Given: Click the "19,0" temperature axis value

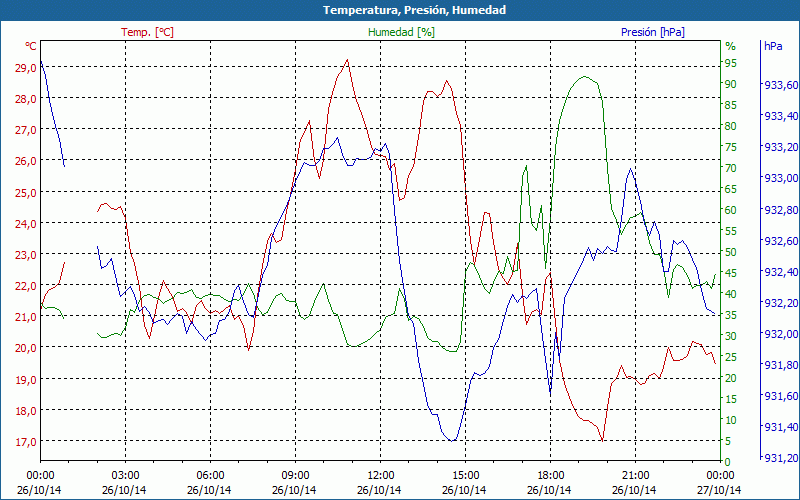Looking at the screenshot, I should (x=27, y=380).
